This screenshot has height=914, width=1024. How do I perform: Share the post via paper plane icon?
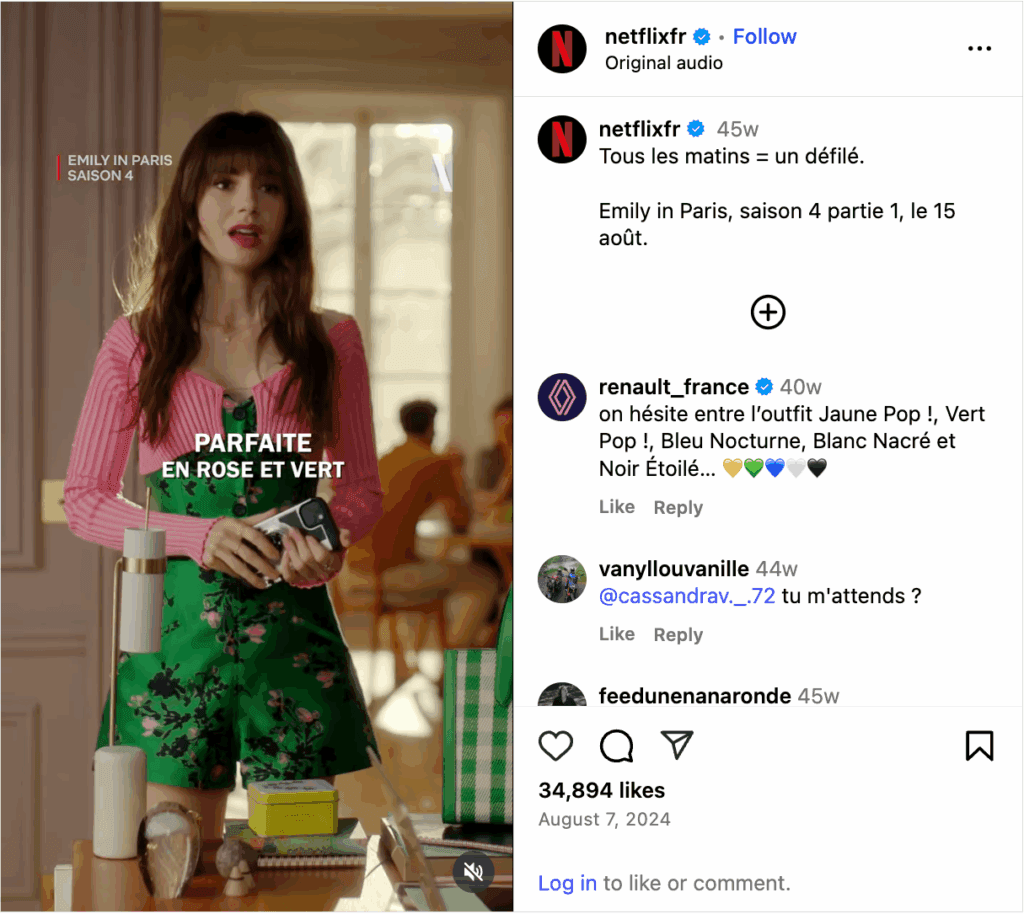click(677, 744)
